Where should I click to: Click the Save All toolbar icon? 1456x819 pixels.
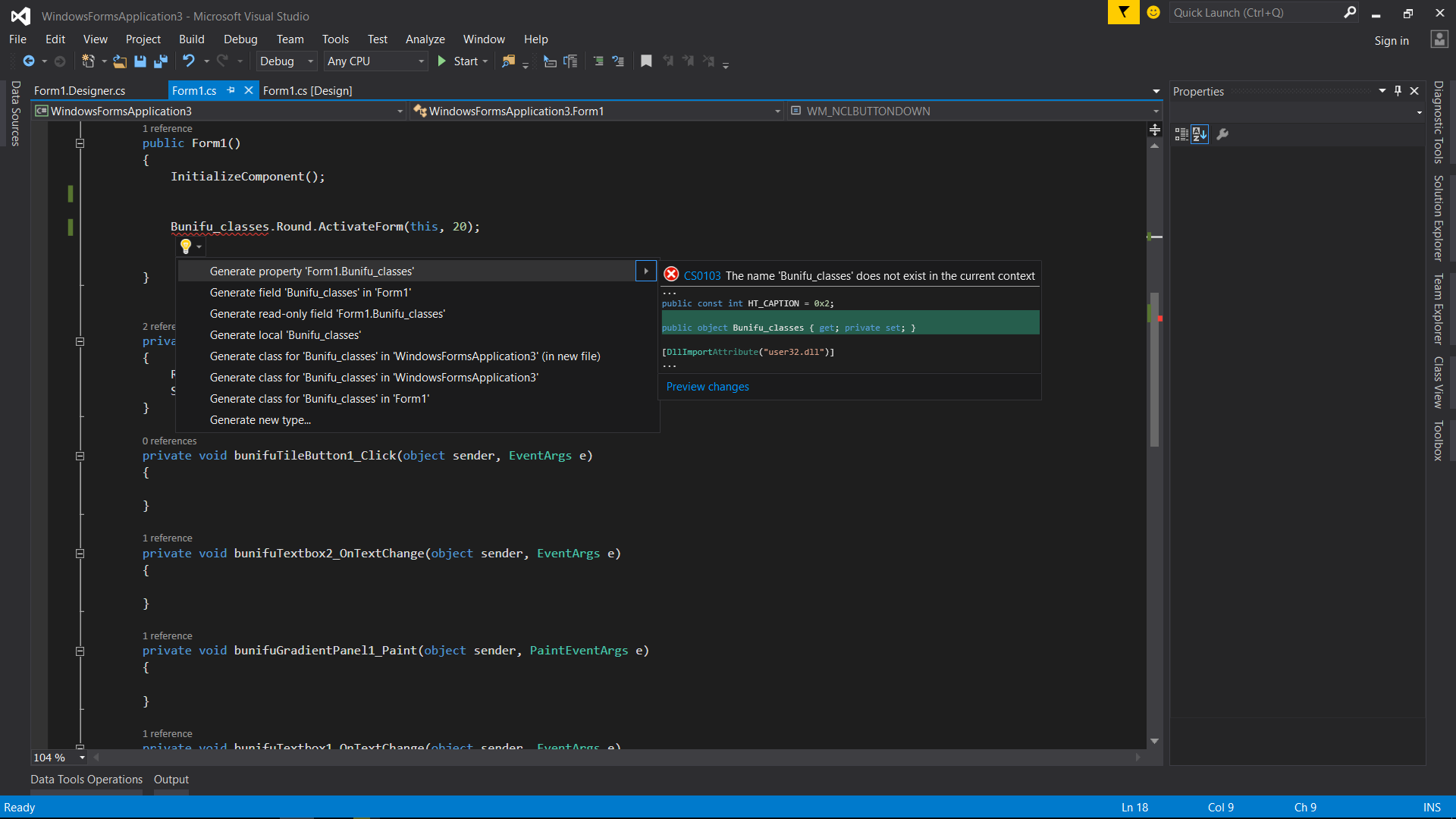coord(161,61)
